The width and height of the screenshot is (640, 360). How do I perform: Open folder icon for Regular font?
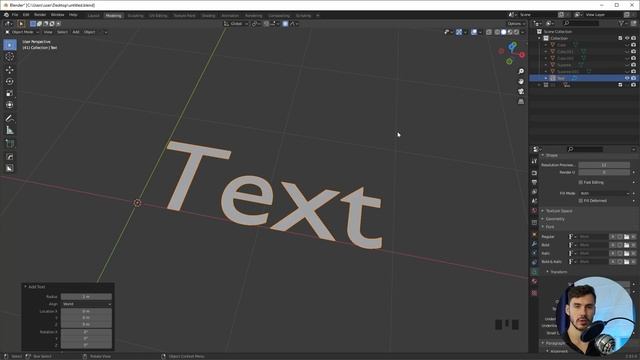coord(627,237)
